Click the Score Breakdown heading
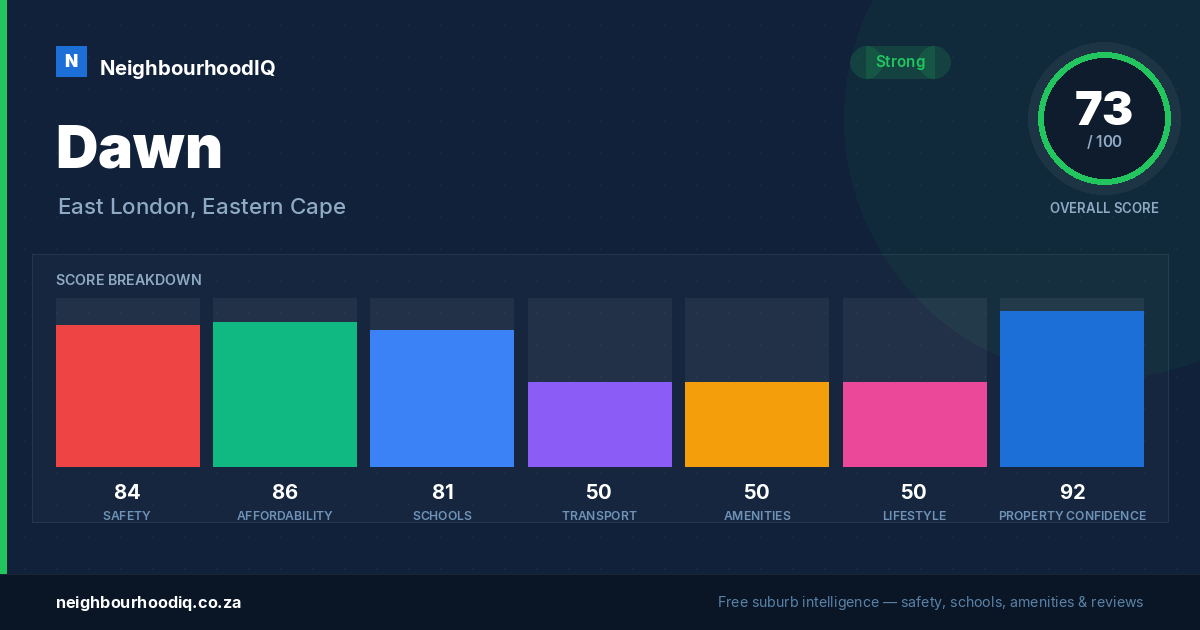1200x630 pixels. [x=129, y=280]
